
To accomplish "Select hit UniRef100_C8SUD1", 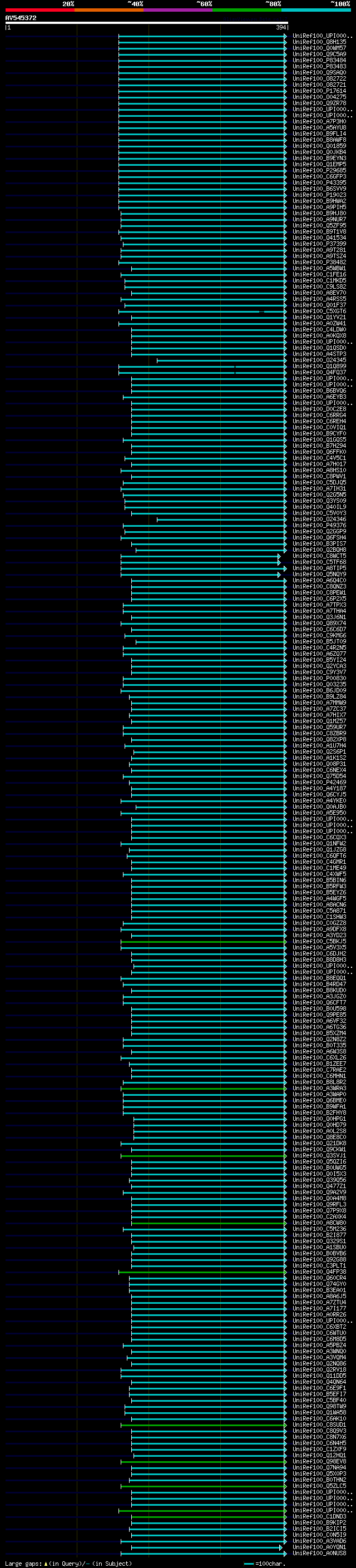I will click(x=319, y=1424).
